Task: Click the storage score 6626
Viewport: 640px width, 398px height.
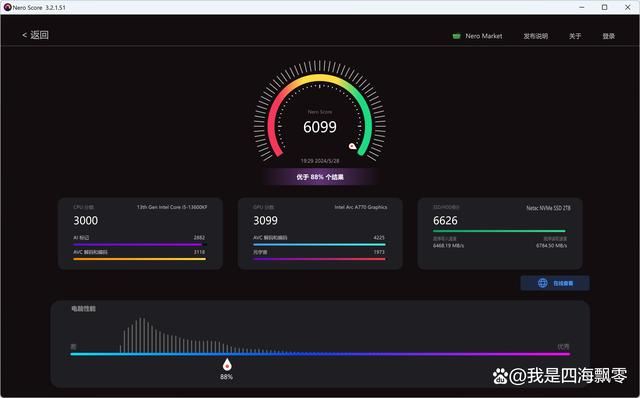Action: click(445, 220)
